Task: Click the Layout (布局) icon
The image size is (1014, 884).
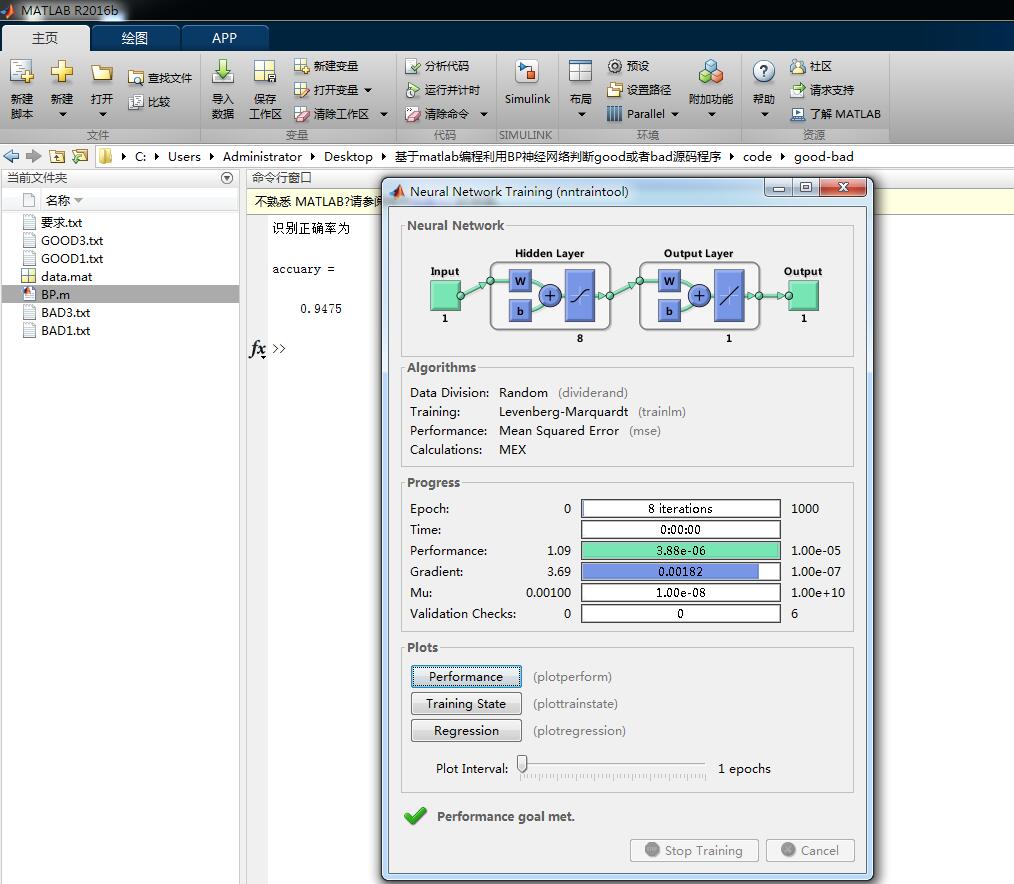Action: coord(580,72)
